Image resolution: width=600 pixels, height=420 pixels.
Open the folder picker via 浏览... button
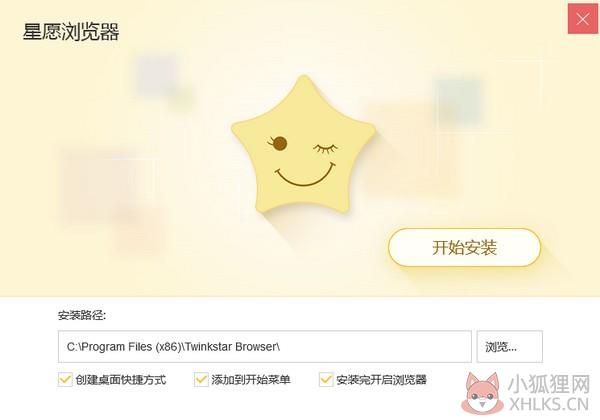pyautogui.click(x=510, y=347)
